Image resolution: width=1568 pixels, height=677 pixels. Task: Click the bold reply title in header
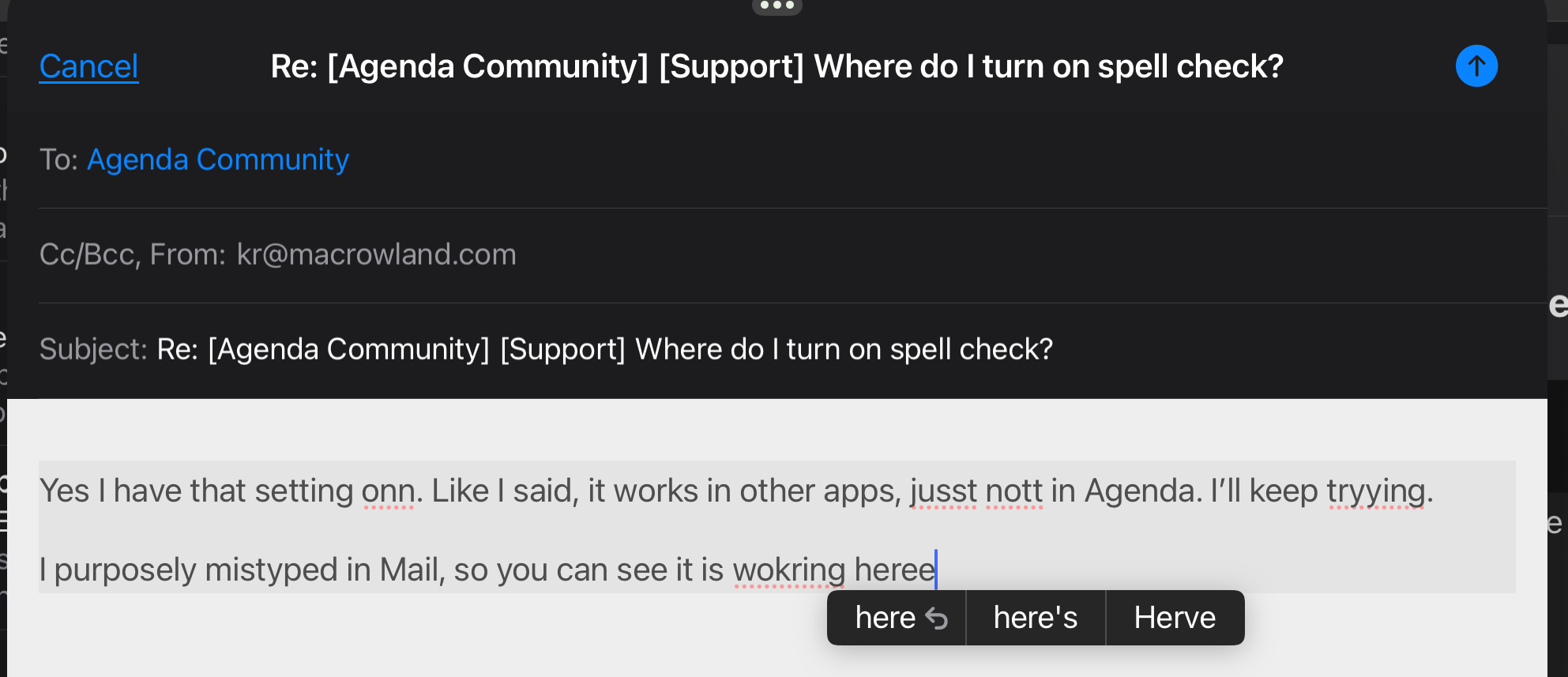tap(776, 66)
